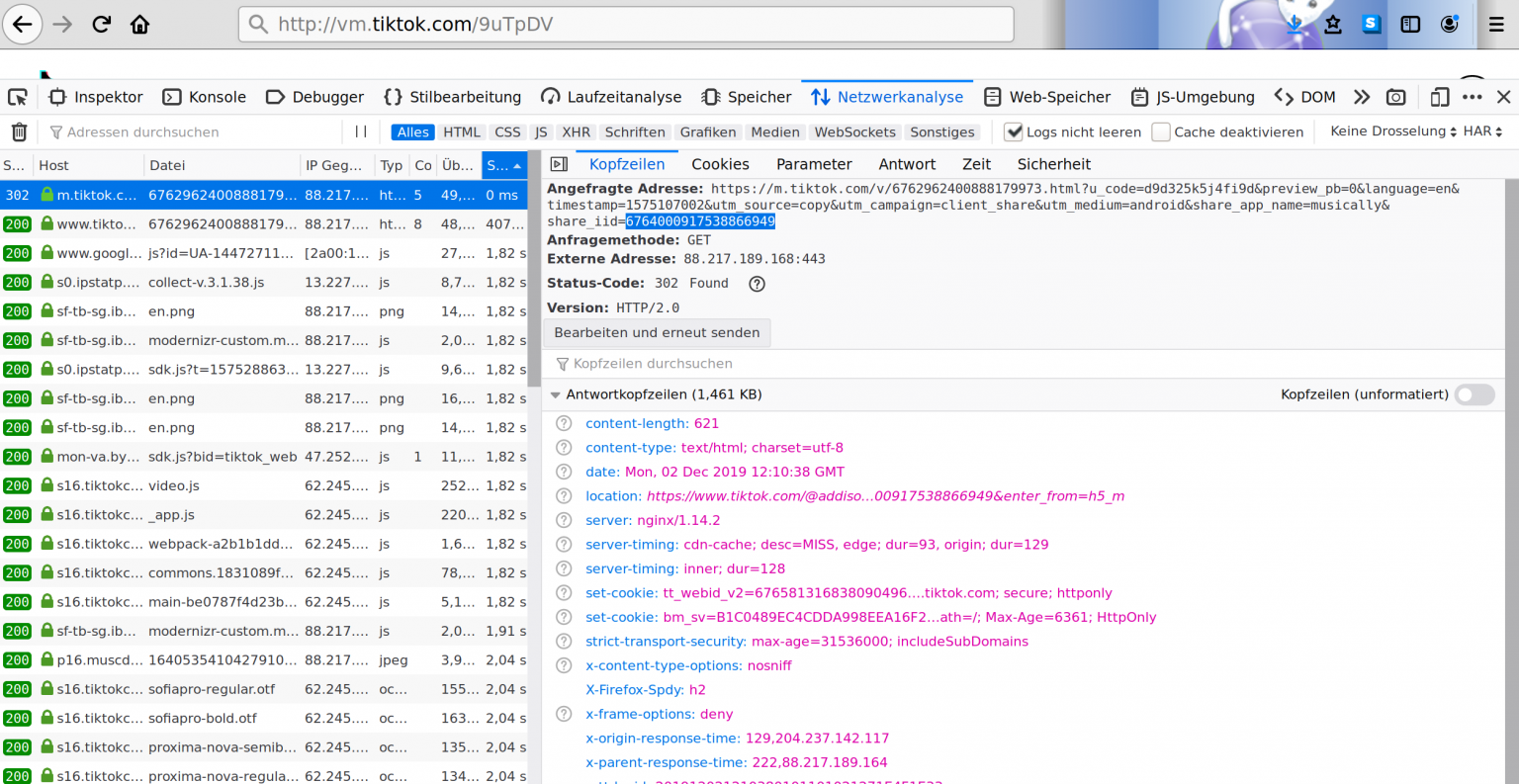The height and width of the screenshot is (784, 1519).
Task: Follow the location header tiktok.com link
Action: pos(885,496)
